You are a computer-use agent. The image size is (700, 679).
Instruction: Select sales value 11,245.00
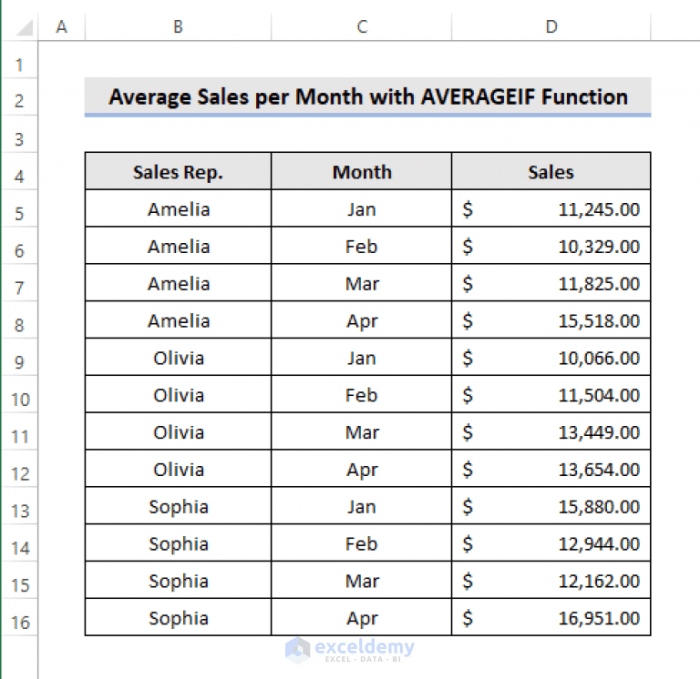(x=551, y=208)
